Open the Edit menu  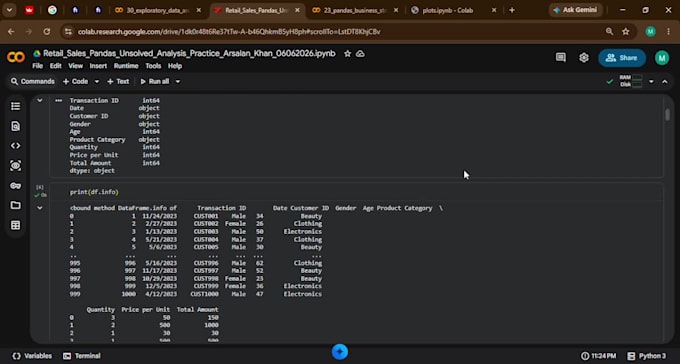click(56, 66)
